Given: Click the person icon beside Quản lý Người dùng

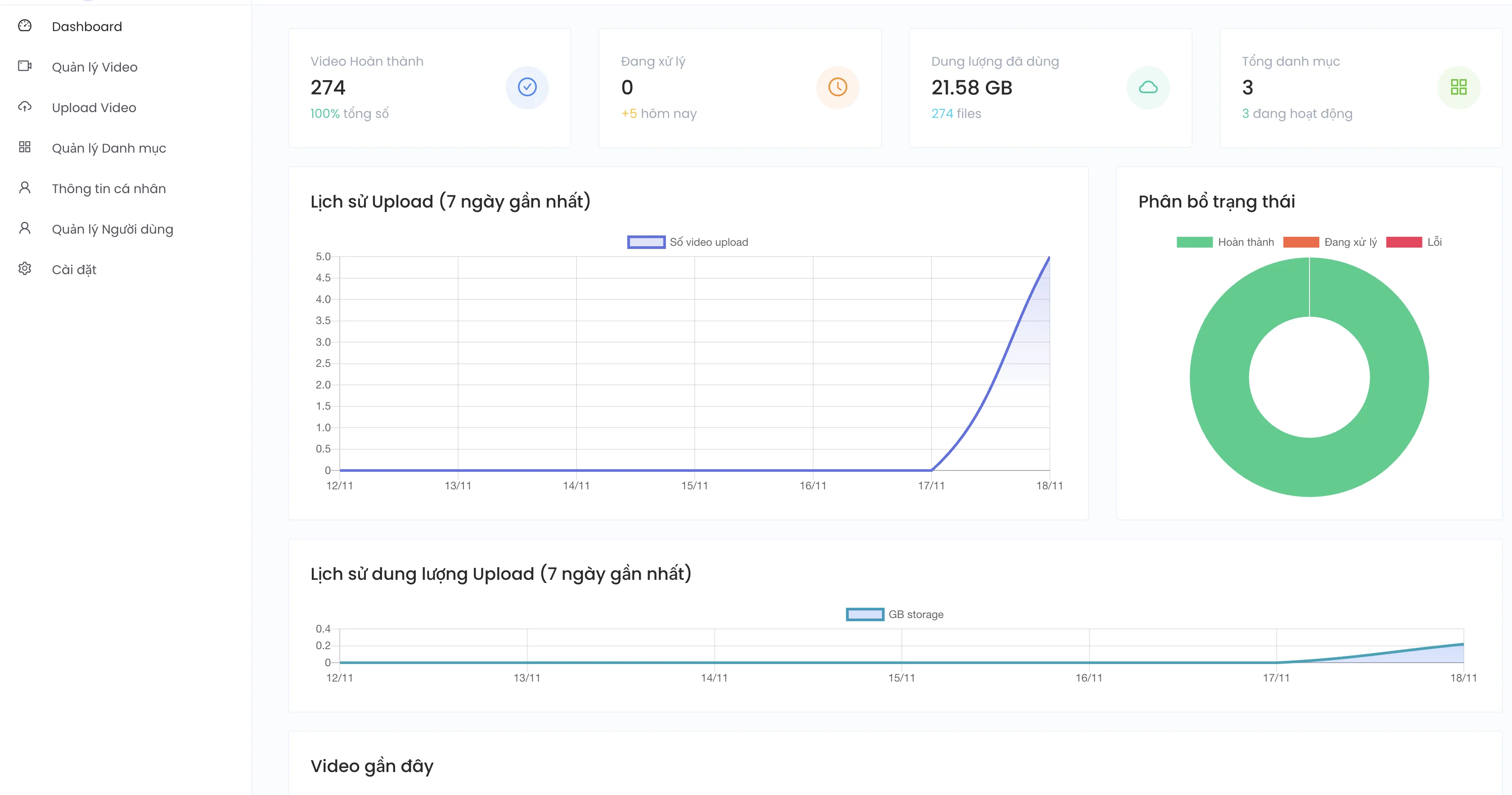Looking at the screenshot, I should pyautogui.click(x=25, y=228).
